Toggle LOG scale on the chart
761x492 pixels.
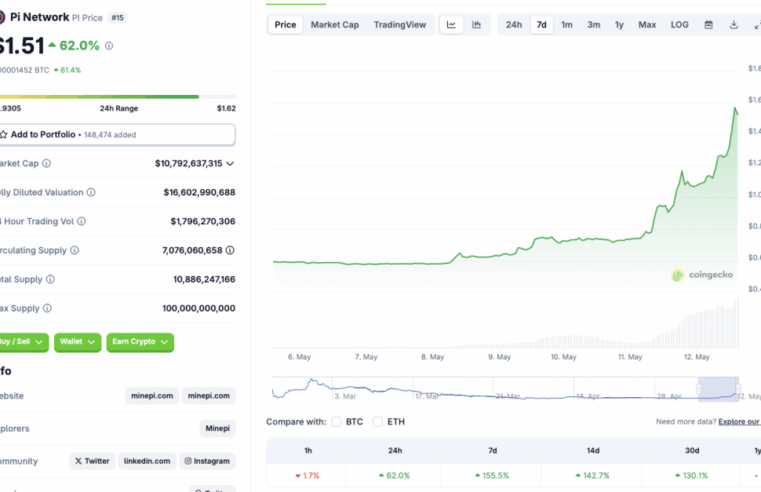[679, 25]
